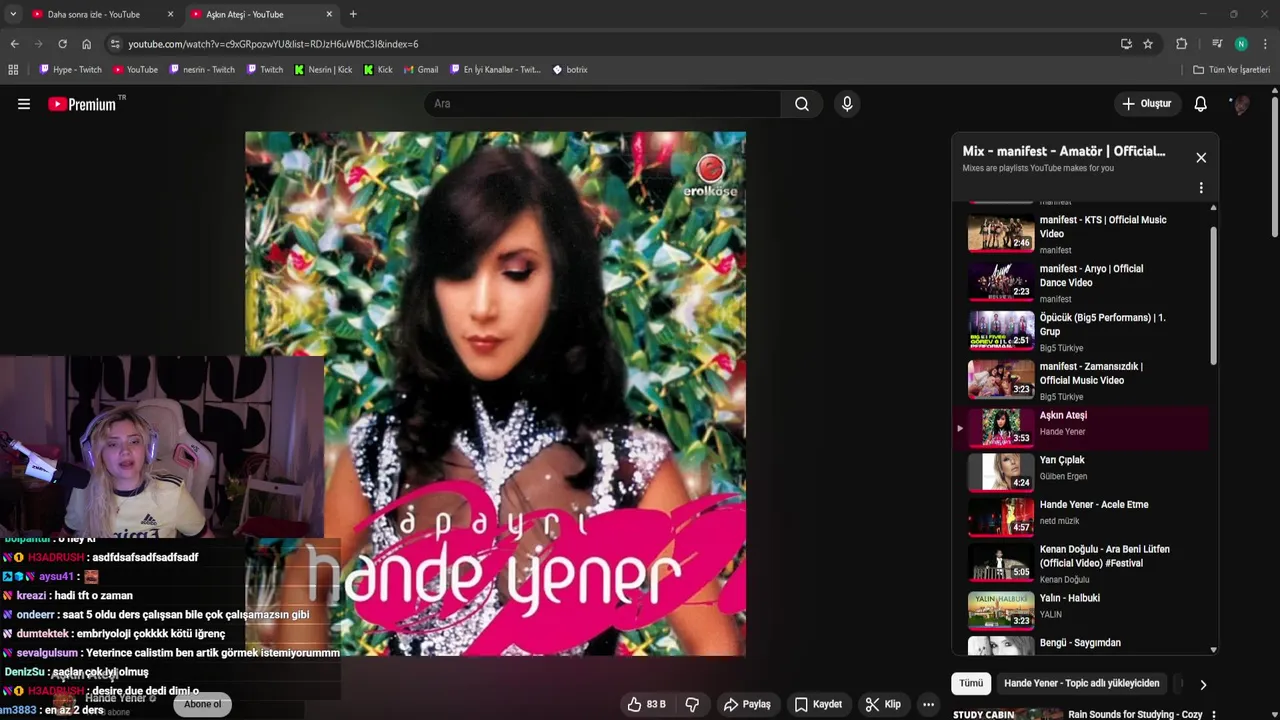1280x720 pixels.
Task: Close the Daha sonra izle tab
Action: pos(170,14)
